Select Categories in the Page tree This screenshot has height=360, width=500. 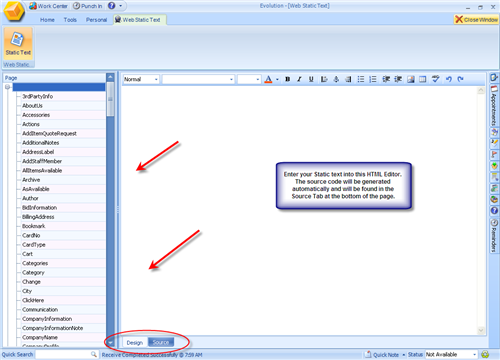pyautogui.click(x=35, y=263)
